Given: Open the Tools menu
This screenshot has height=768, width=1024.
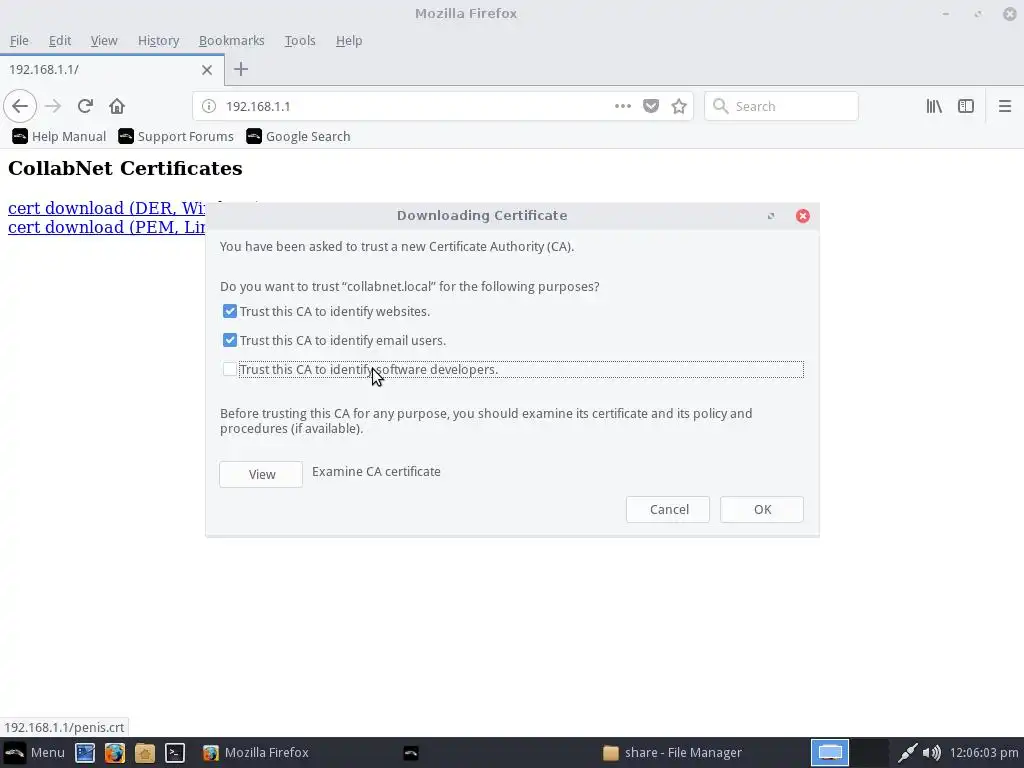Looking at the screenshot, I should (300, 40).
